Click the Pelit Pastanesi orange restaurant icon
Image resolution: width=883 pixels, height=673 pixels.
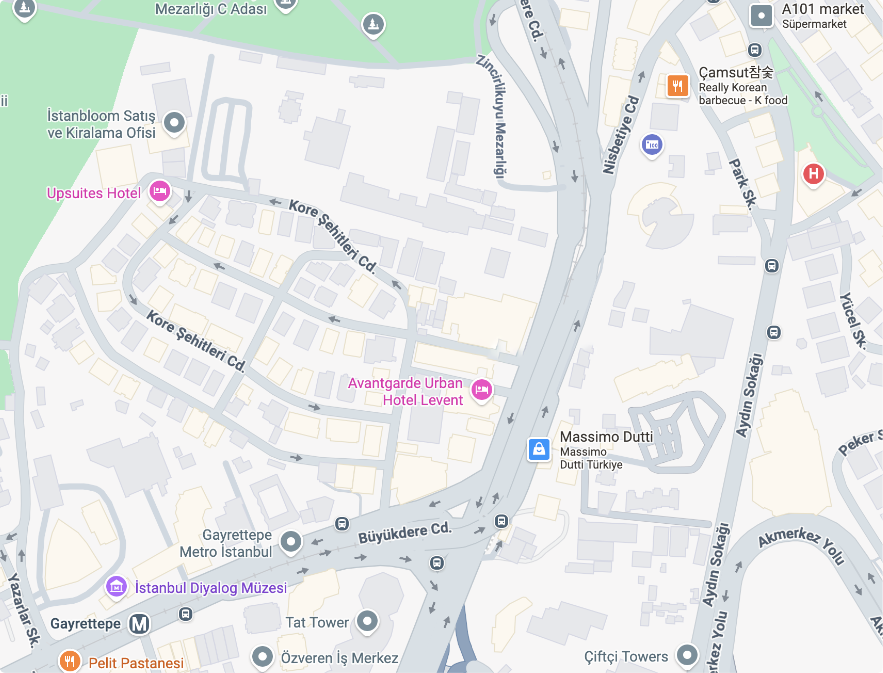pyautogui.click(x=69, y=661)
